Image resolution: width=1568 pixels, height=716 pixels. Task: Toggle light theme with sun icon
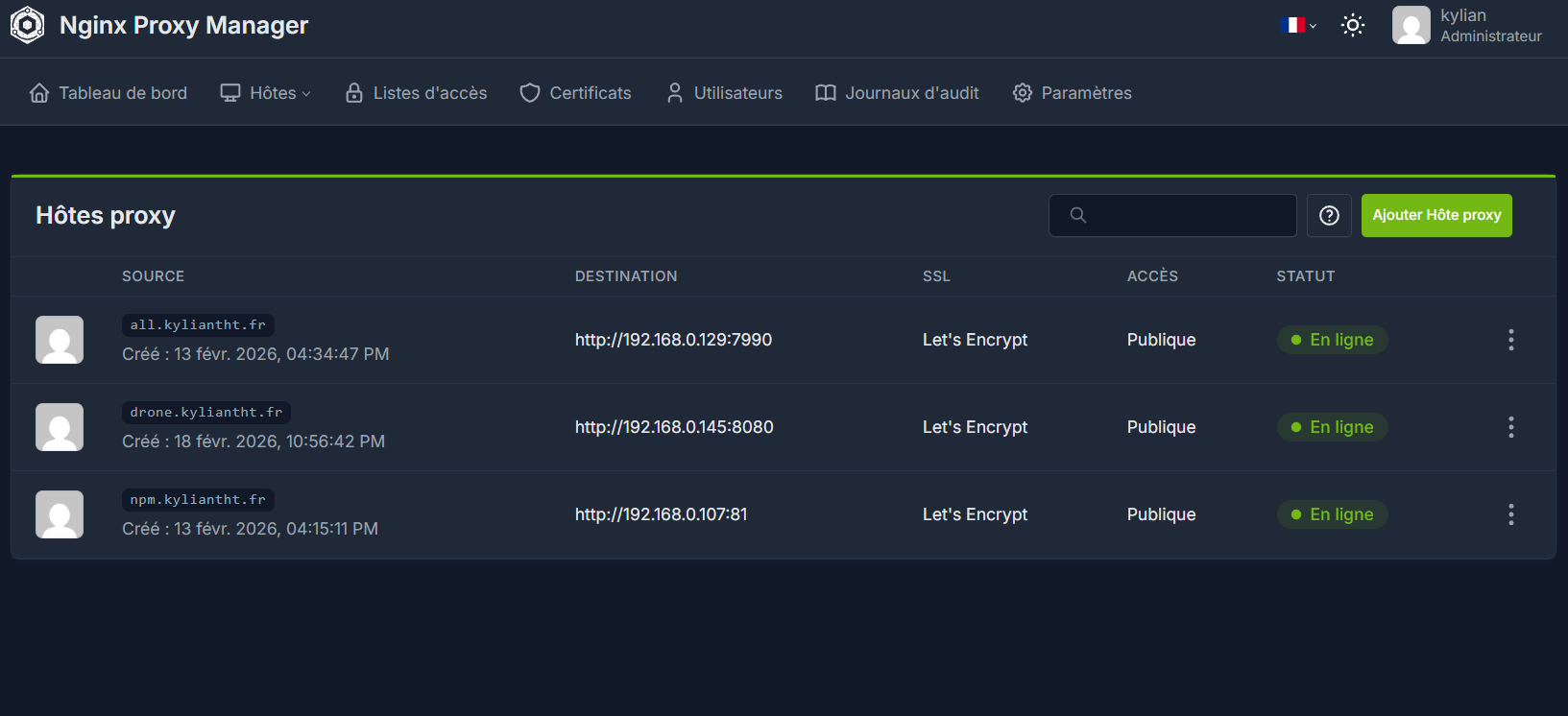pos(1353,25)
